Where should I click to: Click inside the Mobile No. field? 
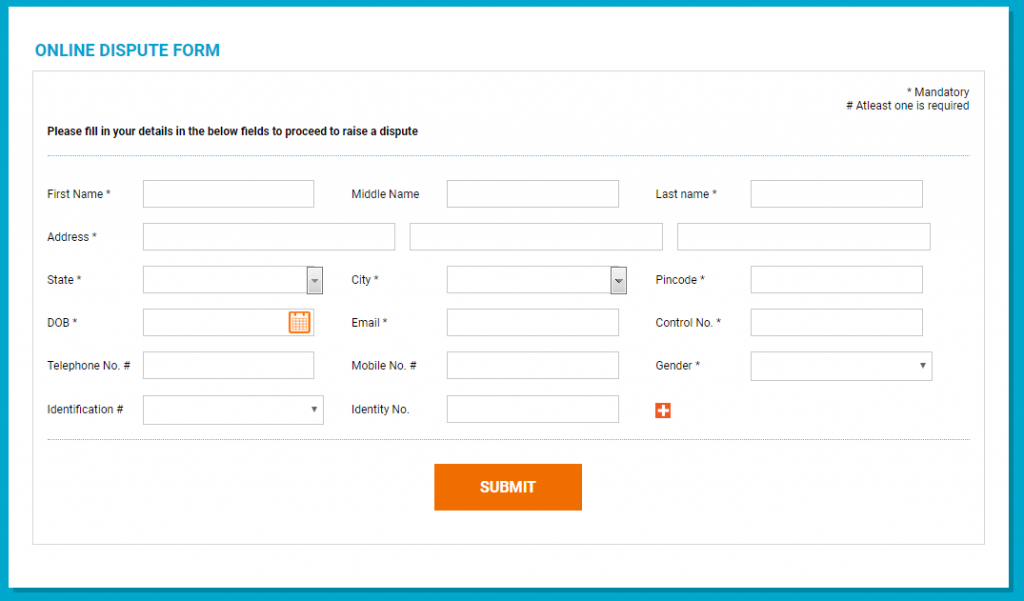532,365
